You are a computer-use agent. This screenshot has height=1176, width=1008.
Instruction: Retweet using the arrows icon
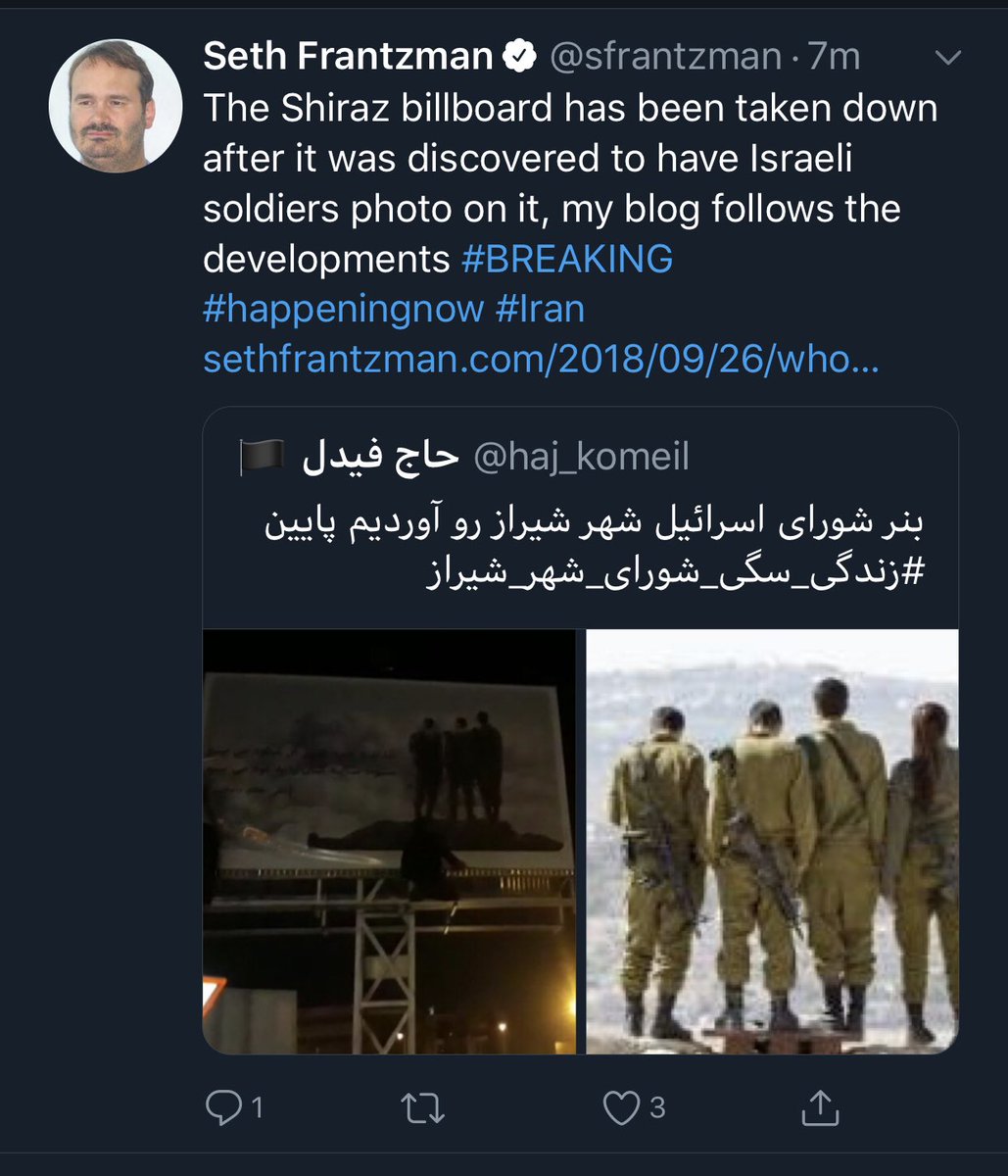click(424, 1107)
